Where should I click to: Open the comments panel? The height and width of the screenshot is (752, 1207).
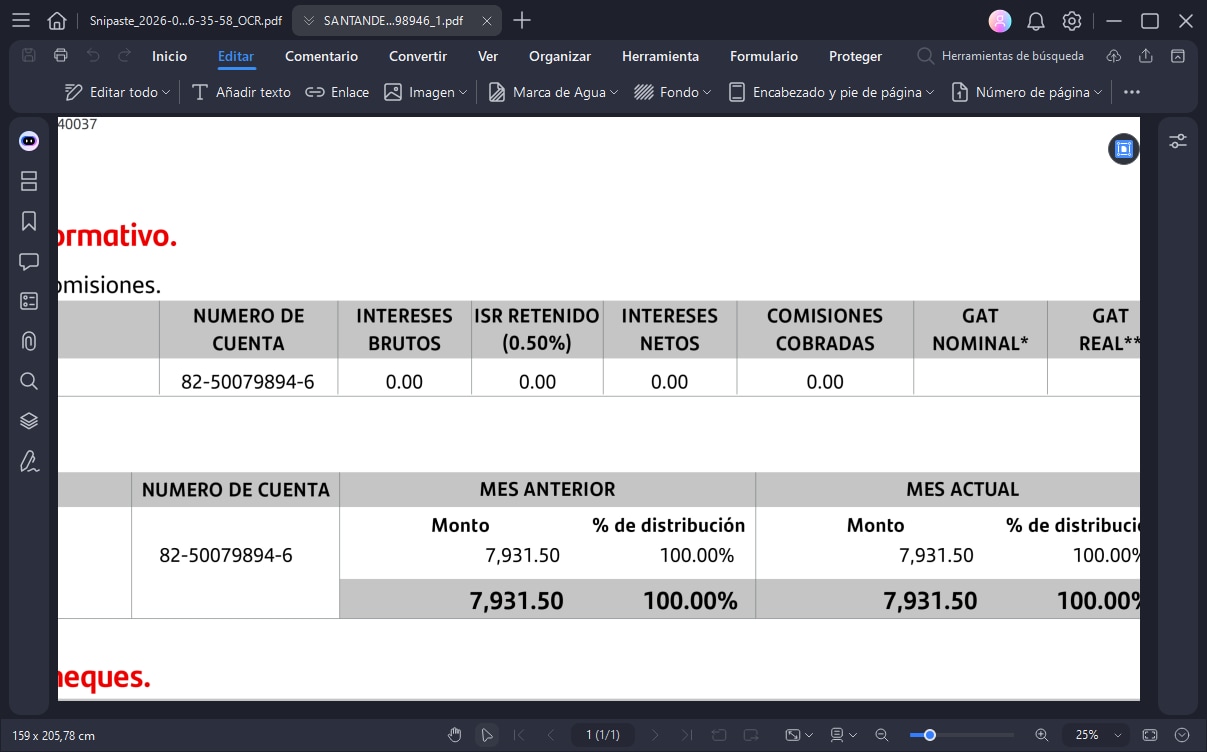pyautogui.click(x=28, y=261)
